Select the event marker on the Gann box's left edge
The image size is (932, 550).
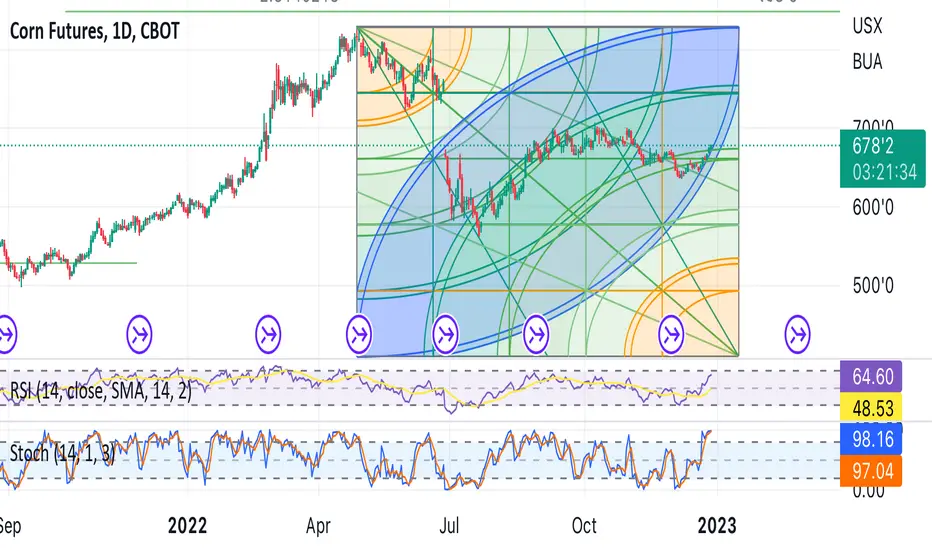359,335
